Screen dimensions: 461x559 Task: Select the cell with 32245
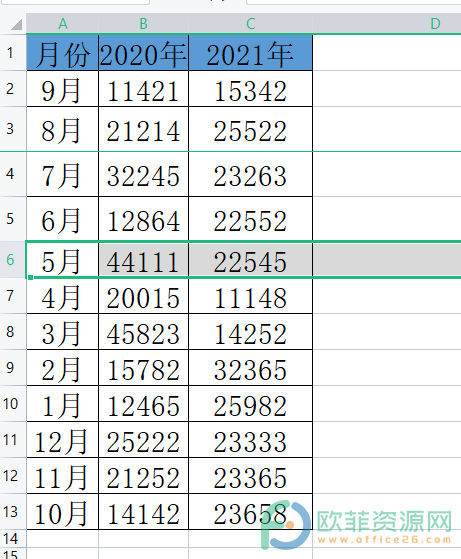pyautogui.click(x=143, y=174)
